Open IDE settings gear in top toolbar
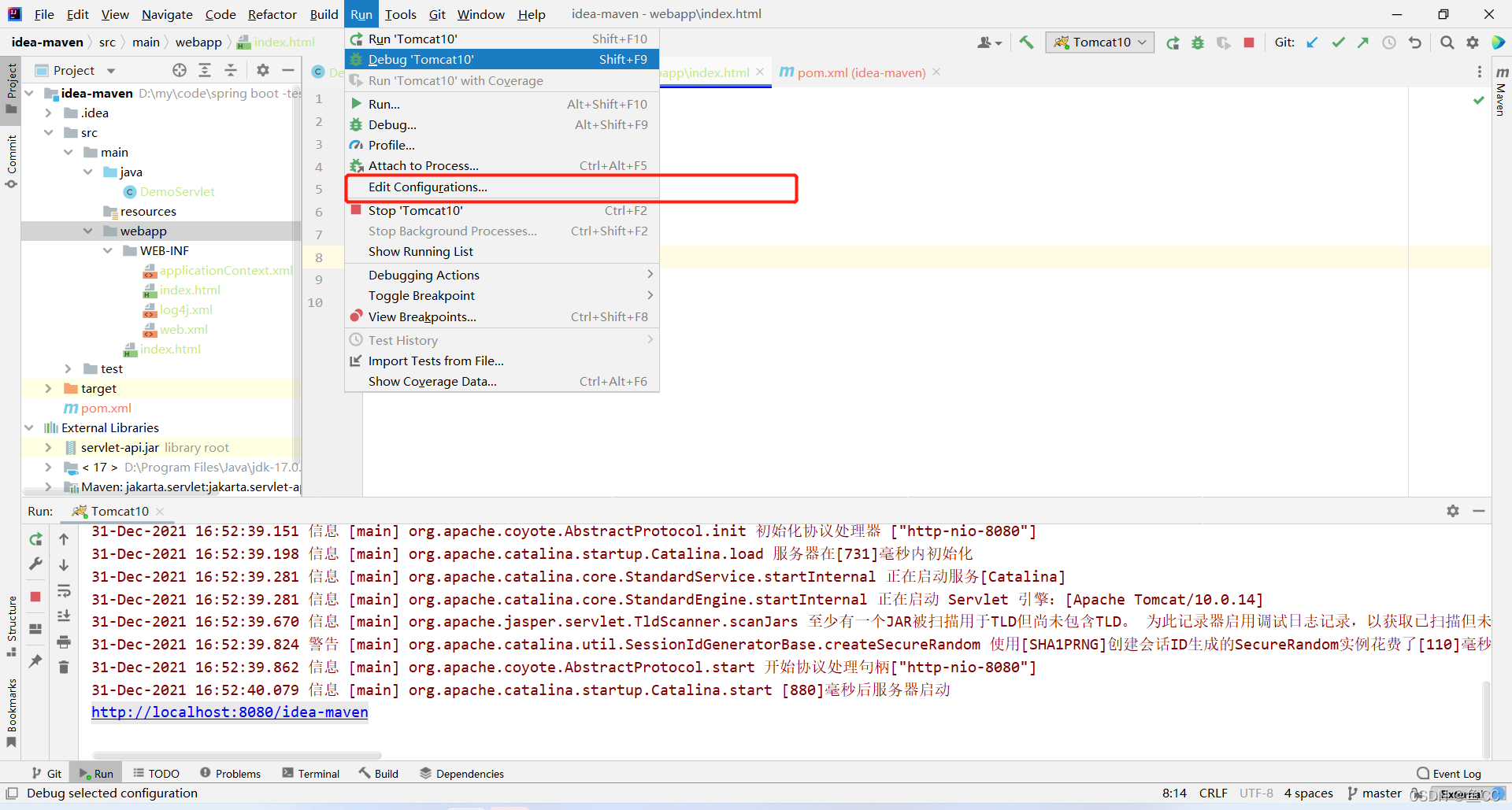The width and height of the screenshot is (1512, 810). [x=1473, y=43]
